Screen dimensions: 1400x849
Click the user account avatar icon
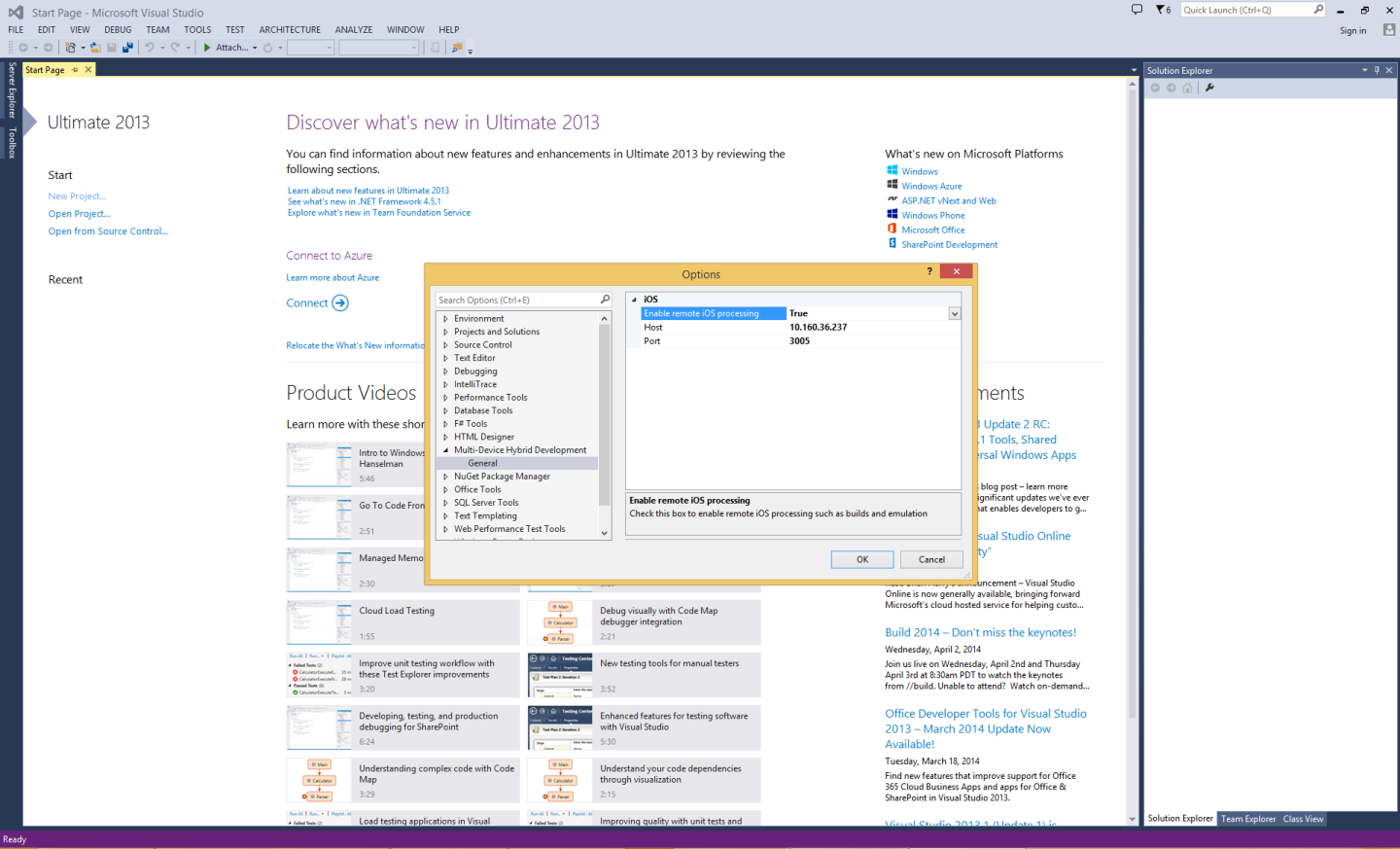click(1389, 30)
